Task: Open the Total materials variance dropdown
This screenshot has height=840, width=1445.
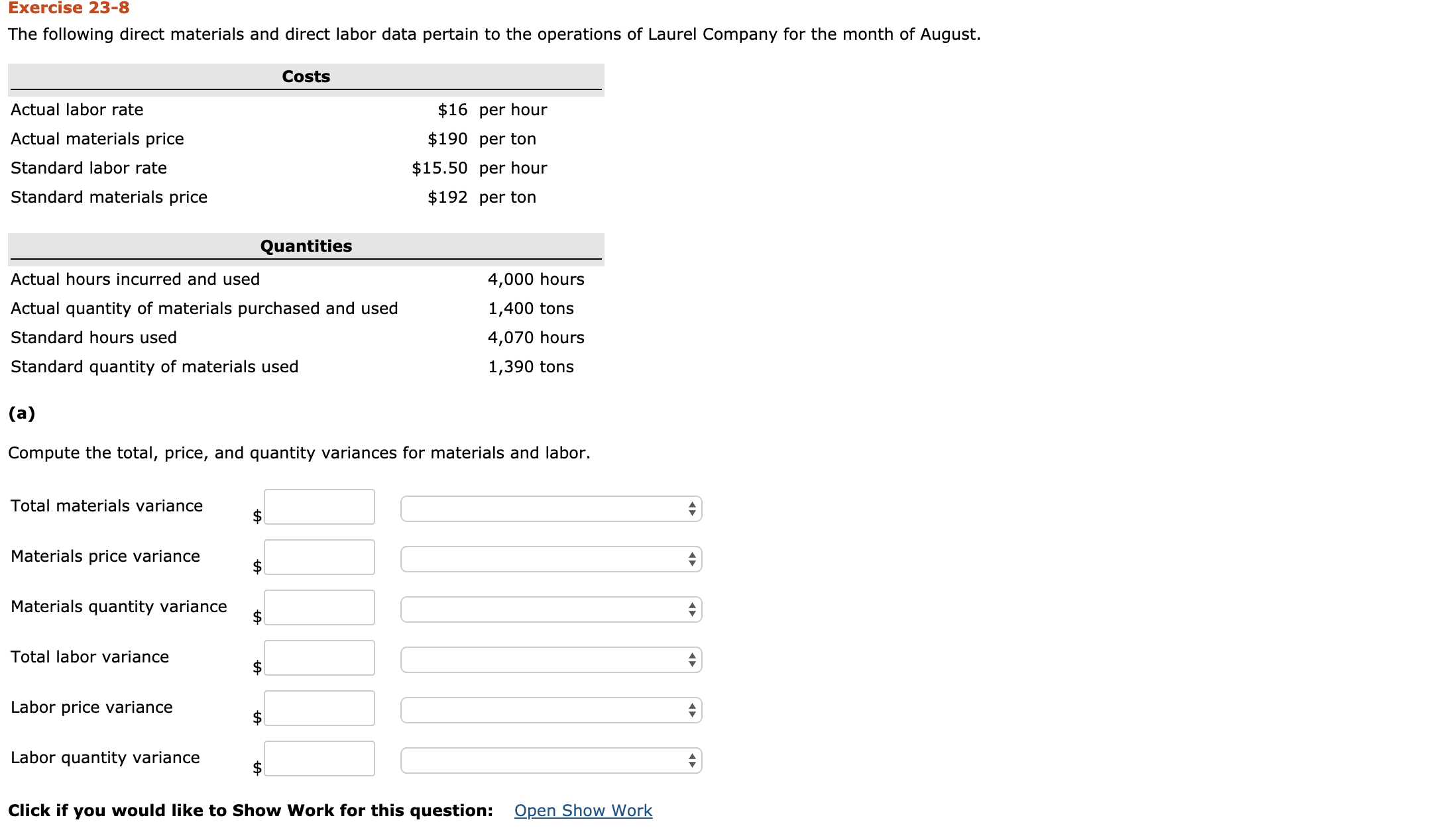Action: tap(551, 509)
